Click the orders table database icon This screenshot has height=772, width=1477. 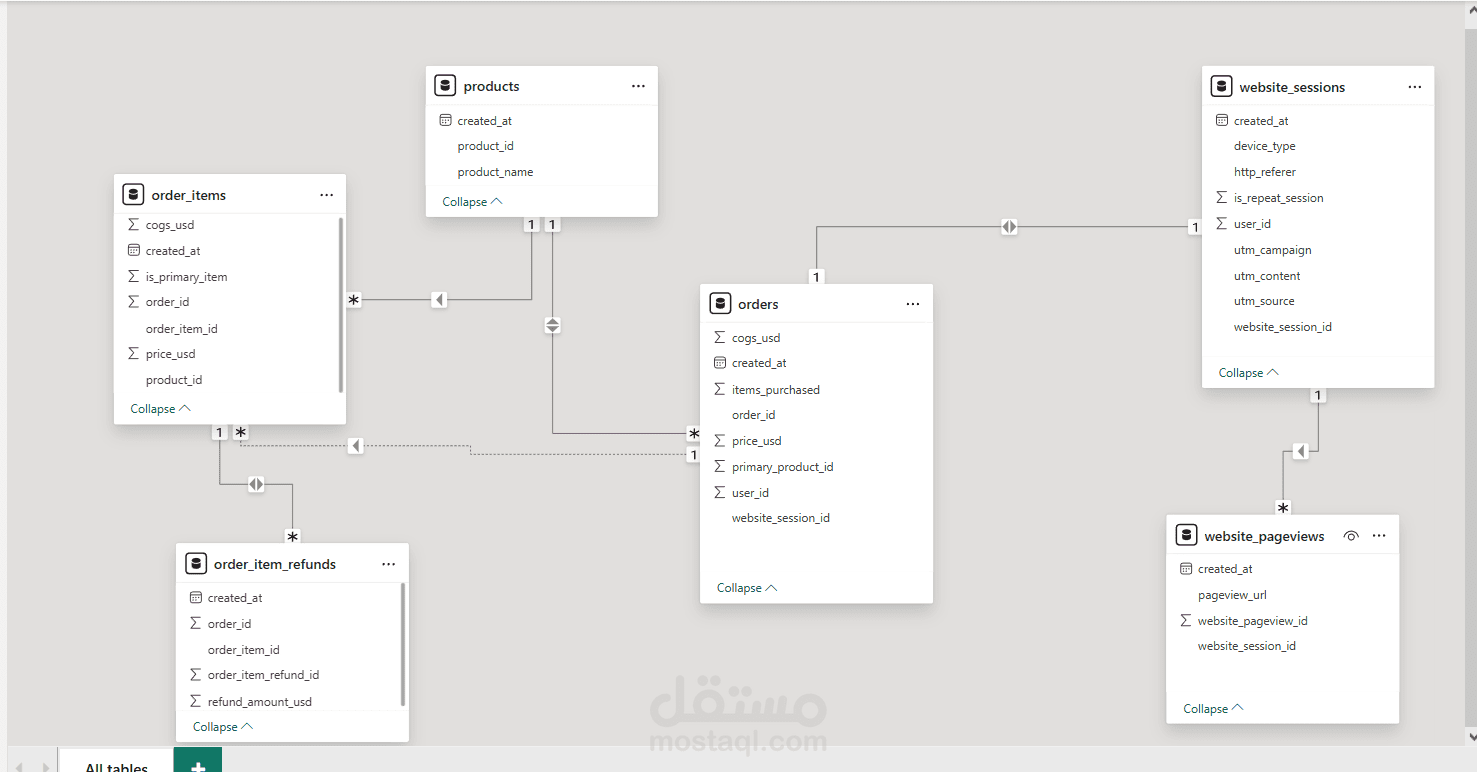pos(719,304)
